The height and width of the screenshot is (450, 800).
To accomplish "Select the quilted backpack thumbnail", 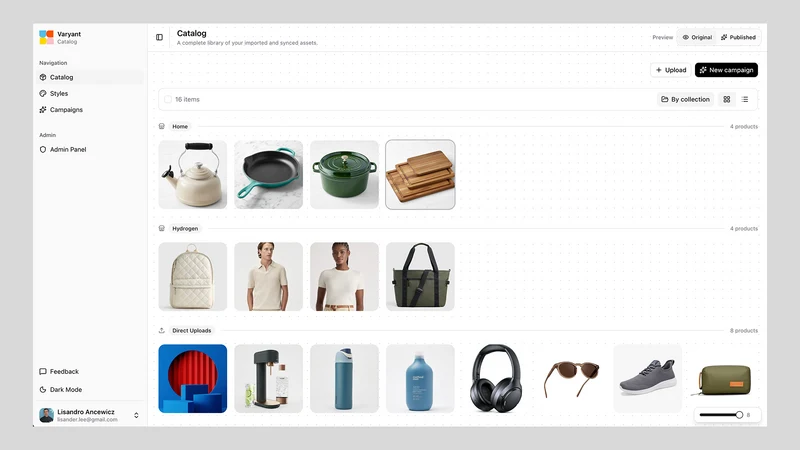I will tap(193, 277).
